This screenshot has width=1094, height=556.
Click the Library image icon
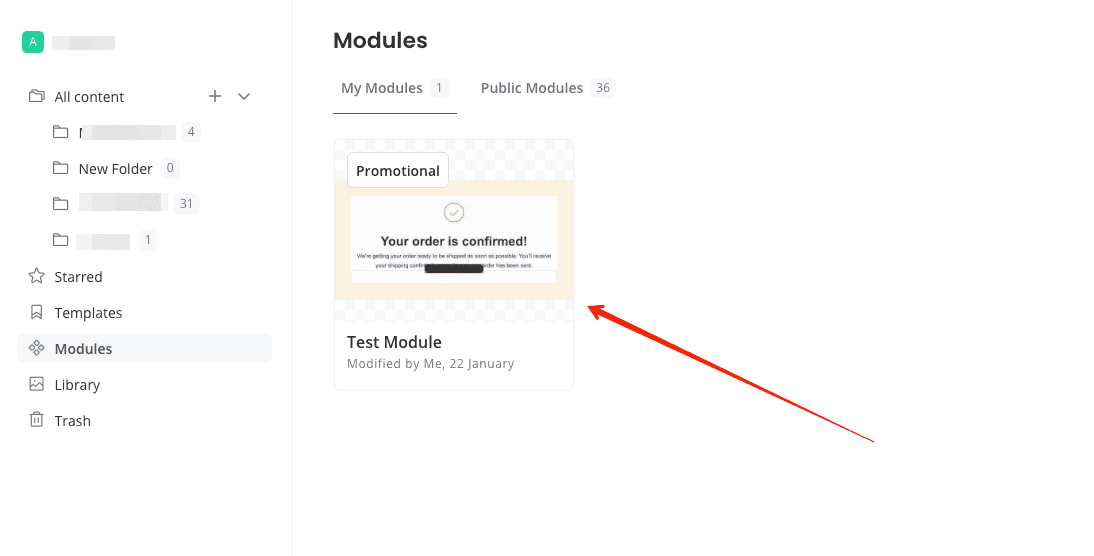(x=36, y=384)
